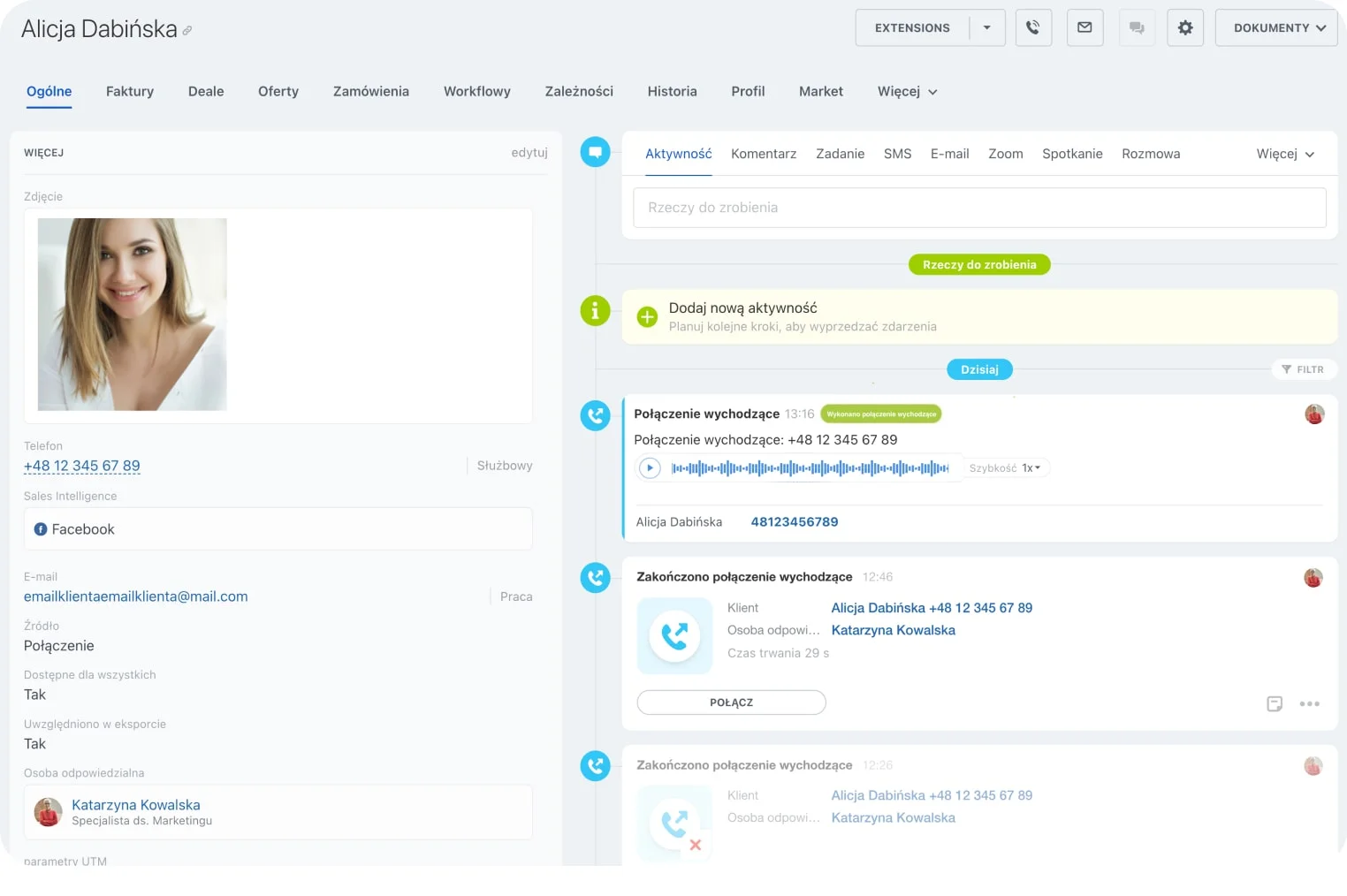Change playback speed from 1x
The image size is (1347, 896).
coord(1031,467)
